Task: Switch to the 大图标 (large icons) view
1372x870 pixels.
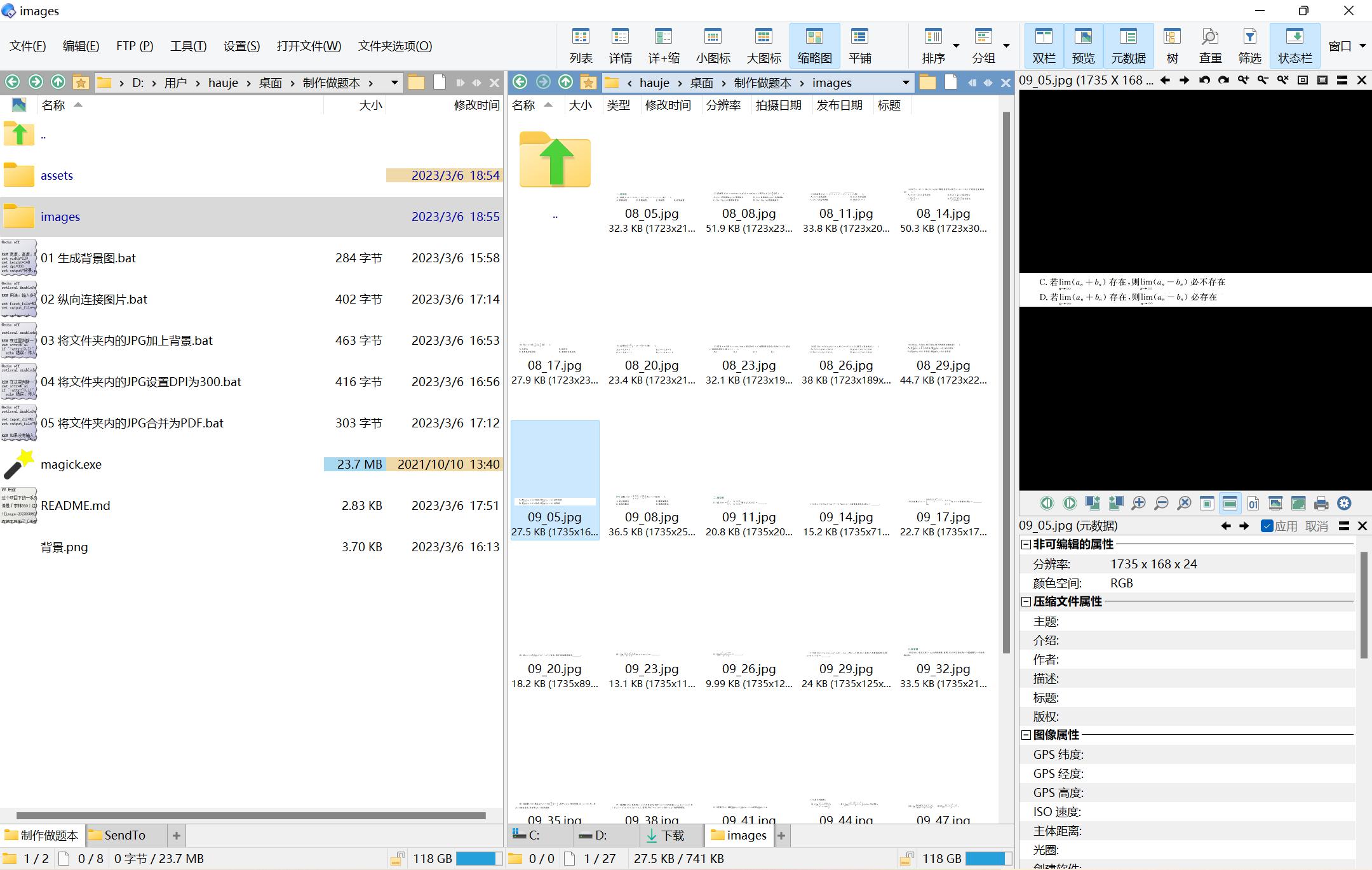Action: (x=763, y=46)
